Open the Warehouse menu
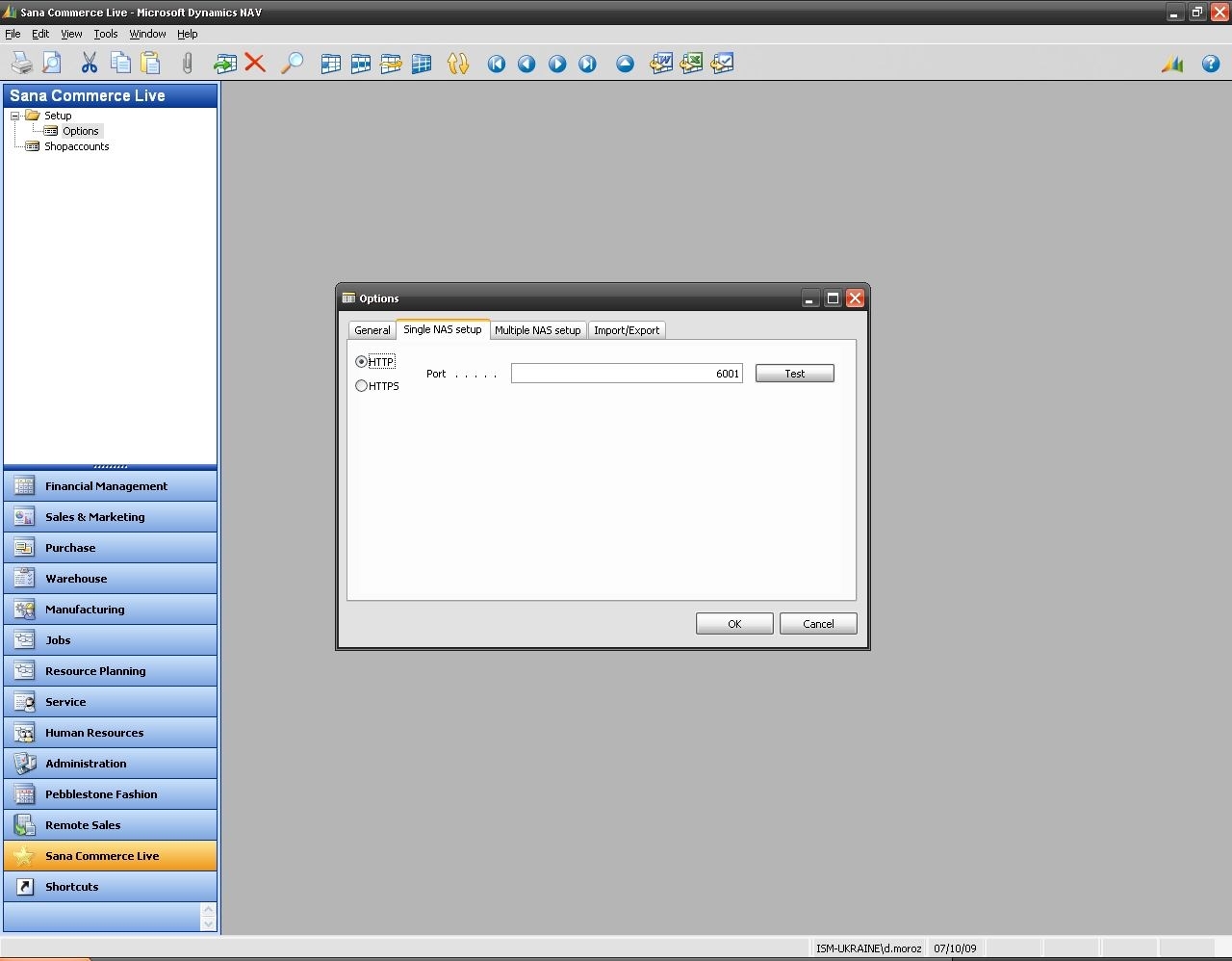 coord(110,579)
